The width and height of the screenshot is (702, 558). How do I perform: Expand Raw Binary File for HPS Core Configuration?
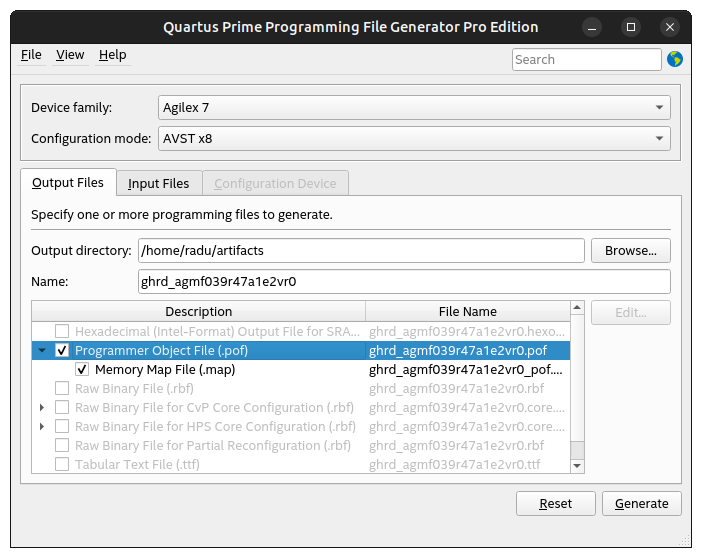[42, 426]
